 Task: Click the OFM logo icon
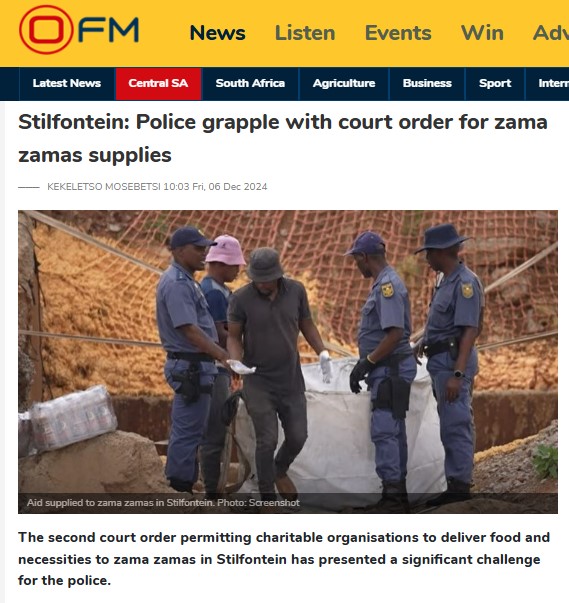tap(46, 30)
